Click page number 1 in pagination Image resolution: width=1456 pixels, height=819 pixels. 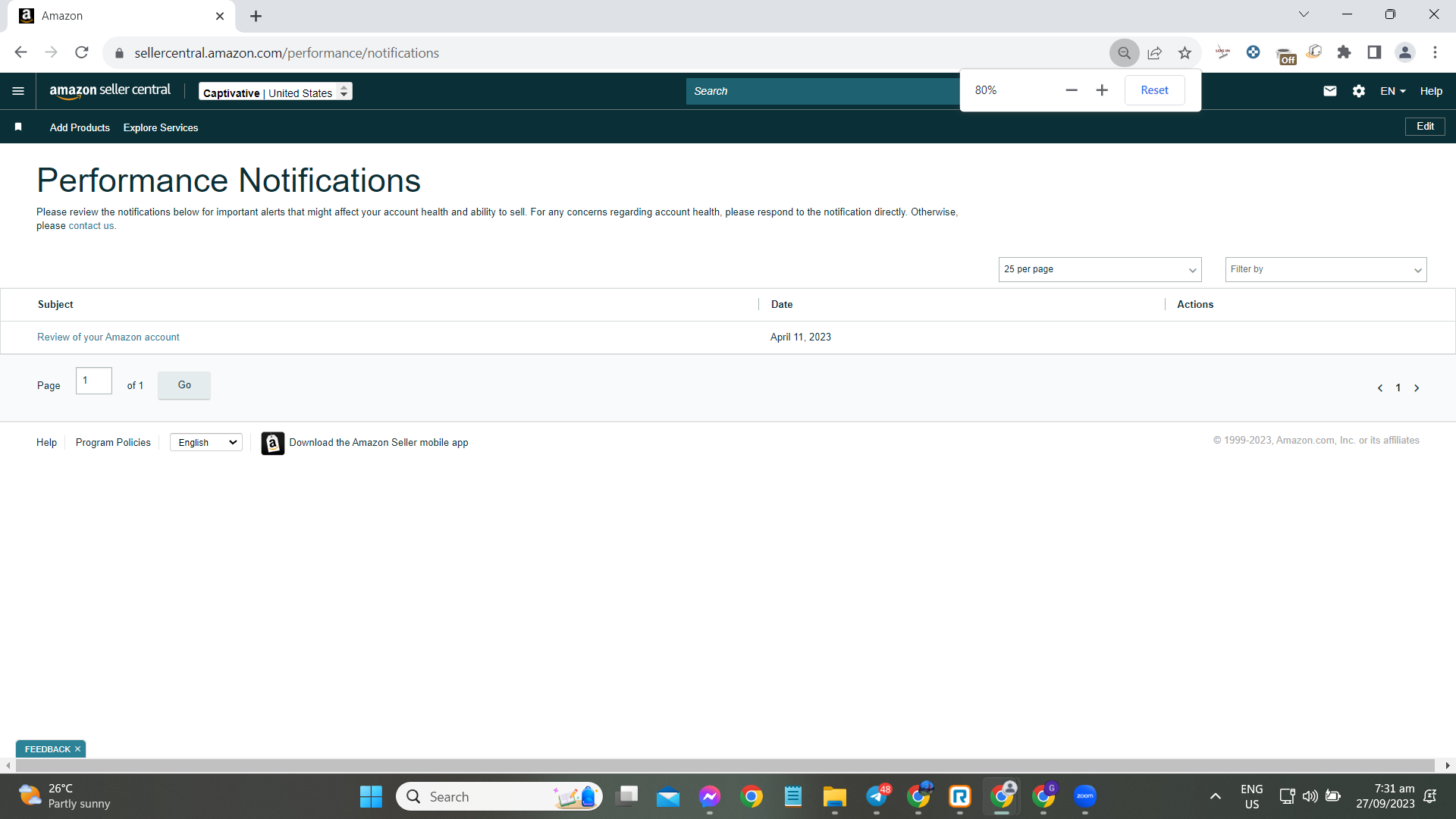tap(1398, 388)
